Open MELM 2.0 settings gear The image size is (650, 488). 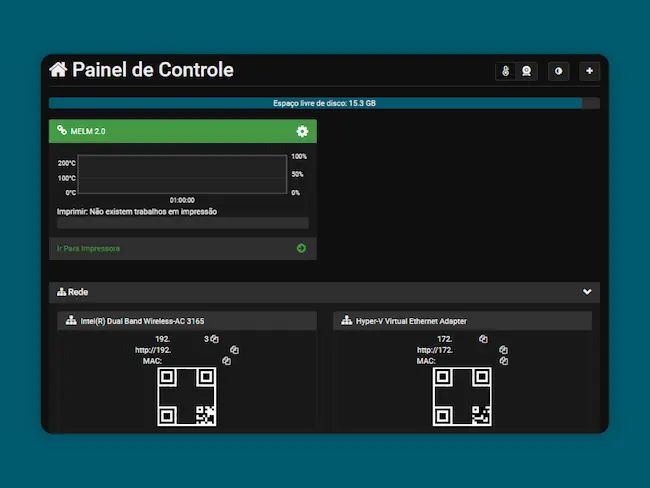(302, 131)
